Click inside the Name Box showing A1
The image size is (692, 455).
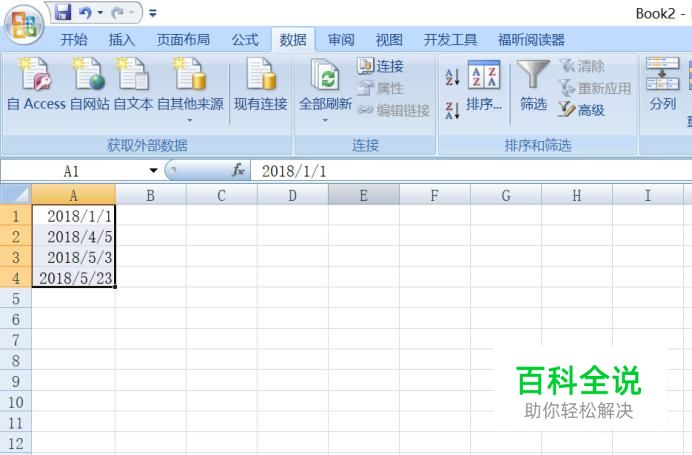(73, 171)
